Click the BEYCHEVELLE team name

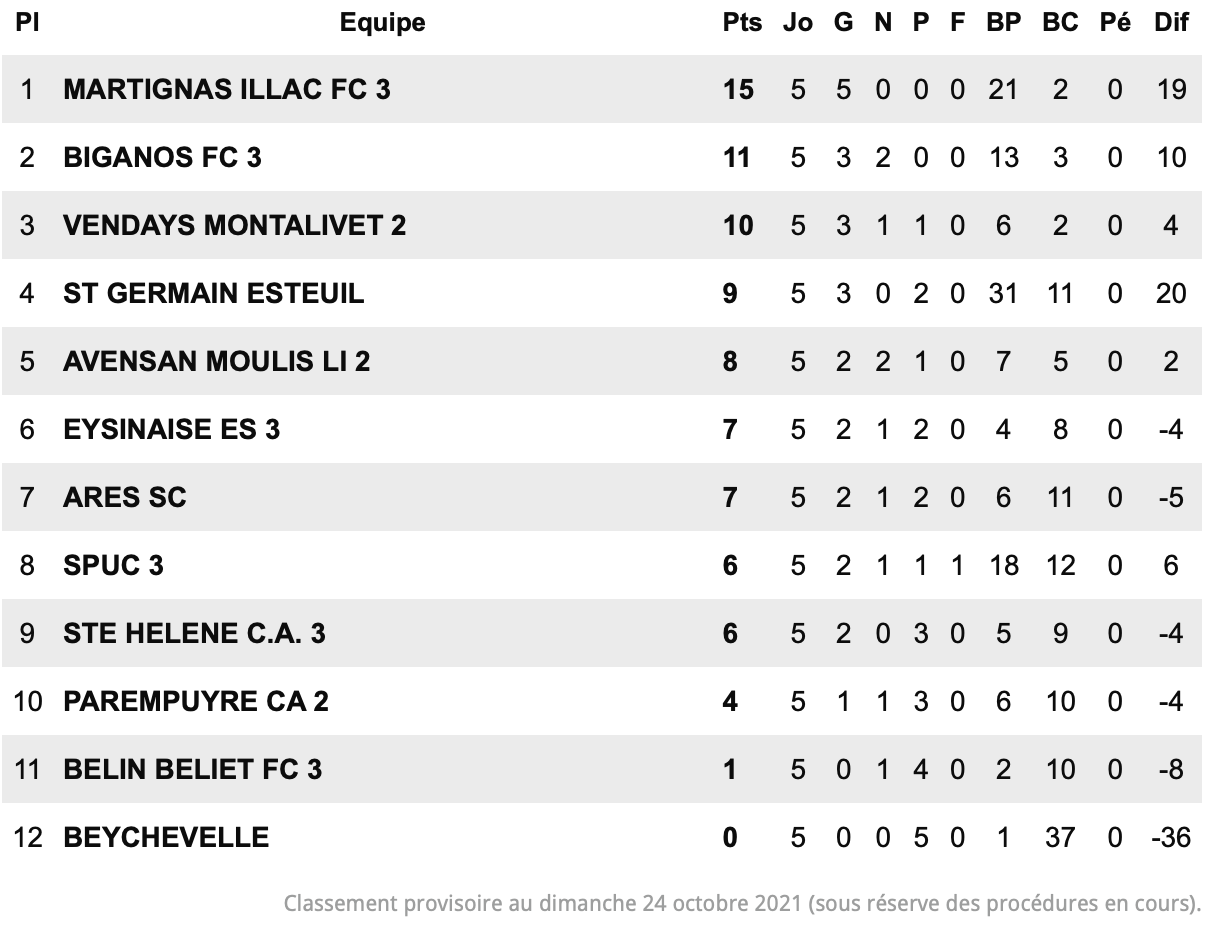(x=166, y=838)
